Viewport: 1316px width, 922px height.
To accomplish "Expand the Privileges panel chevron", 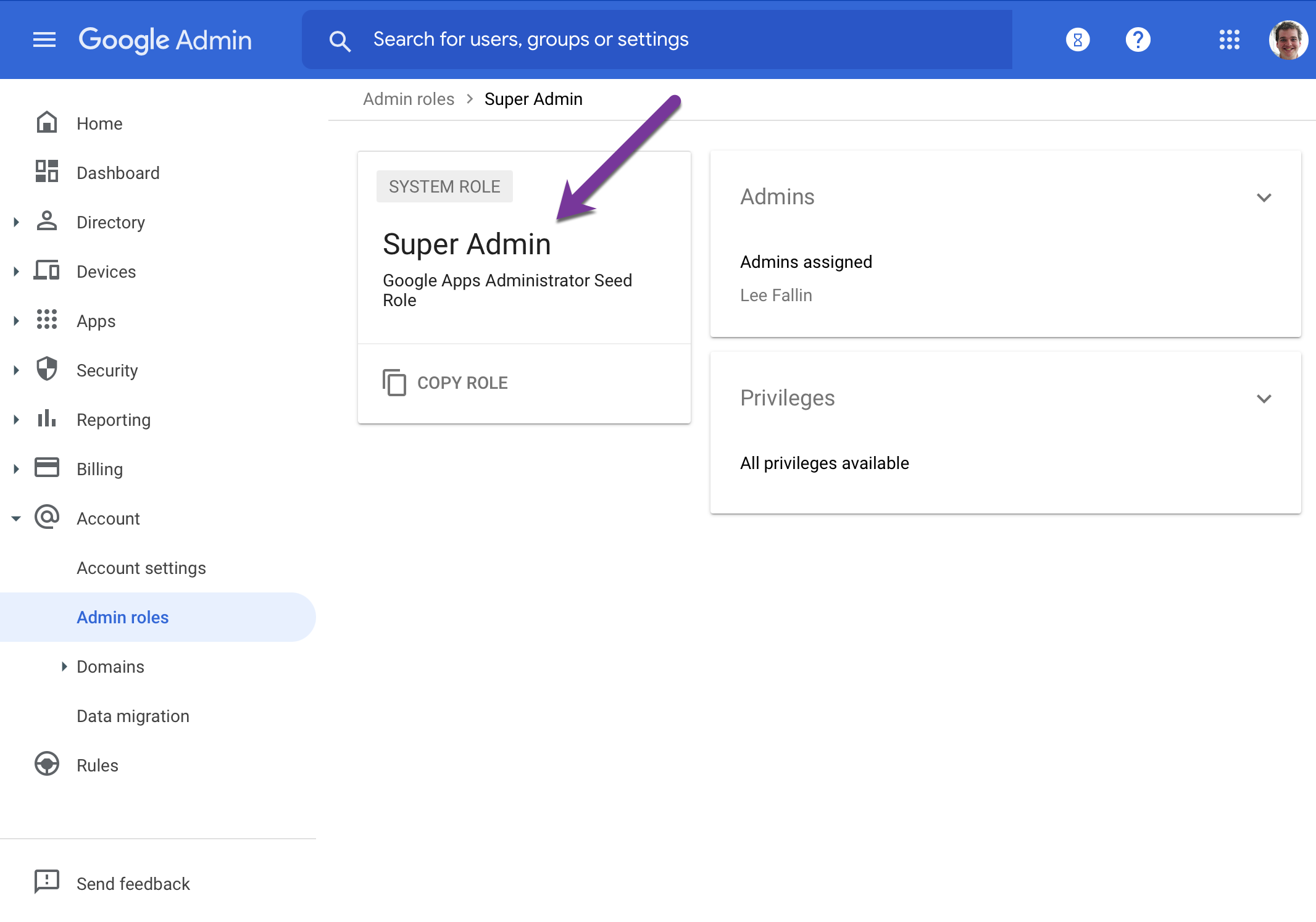I will point(1264,399).
